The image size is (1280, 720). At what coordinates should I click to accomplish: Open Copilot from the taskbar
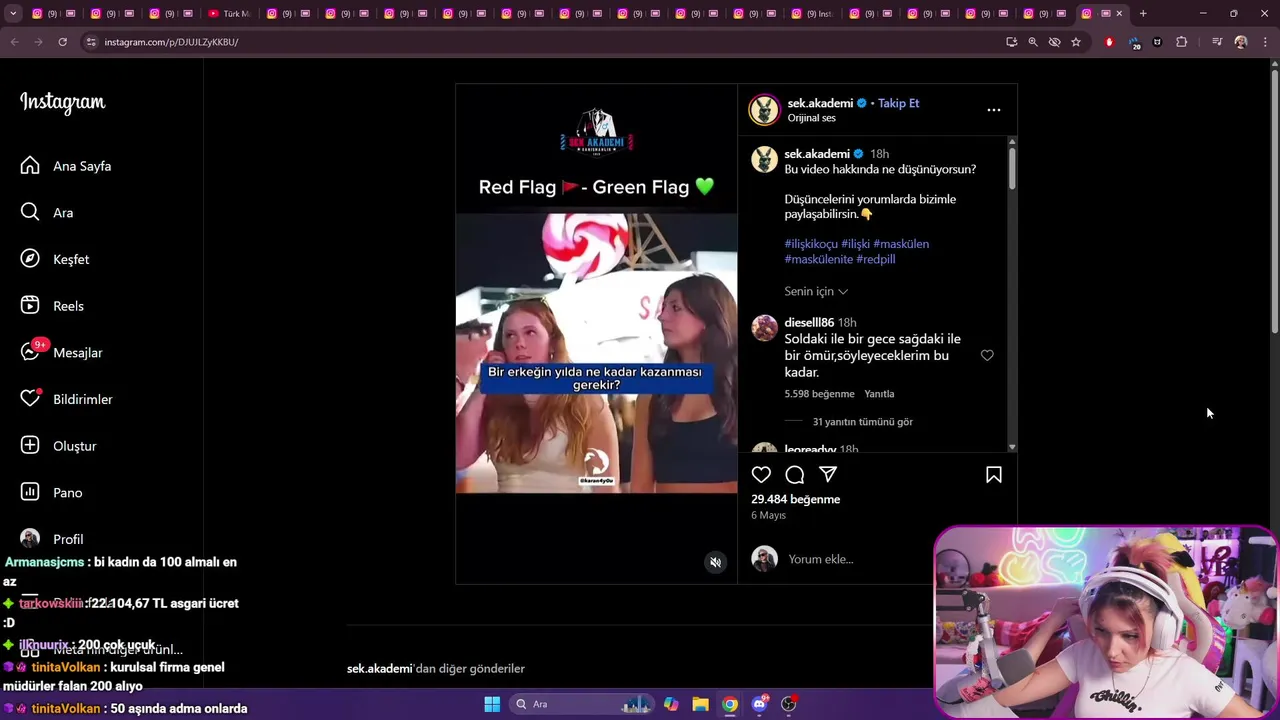(x=671, y=704)
